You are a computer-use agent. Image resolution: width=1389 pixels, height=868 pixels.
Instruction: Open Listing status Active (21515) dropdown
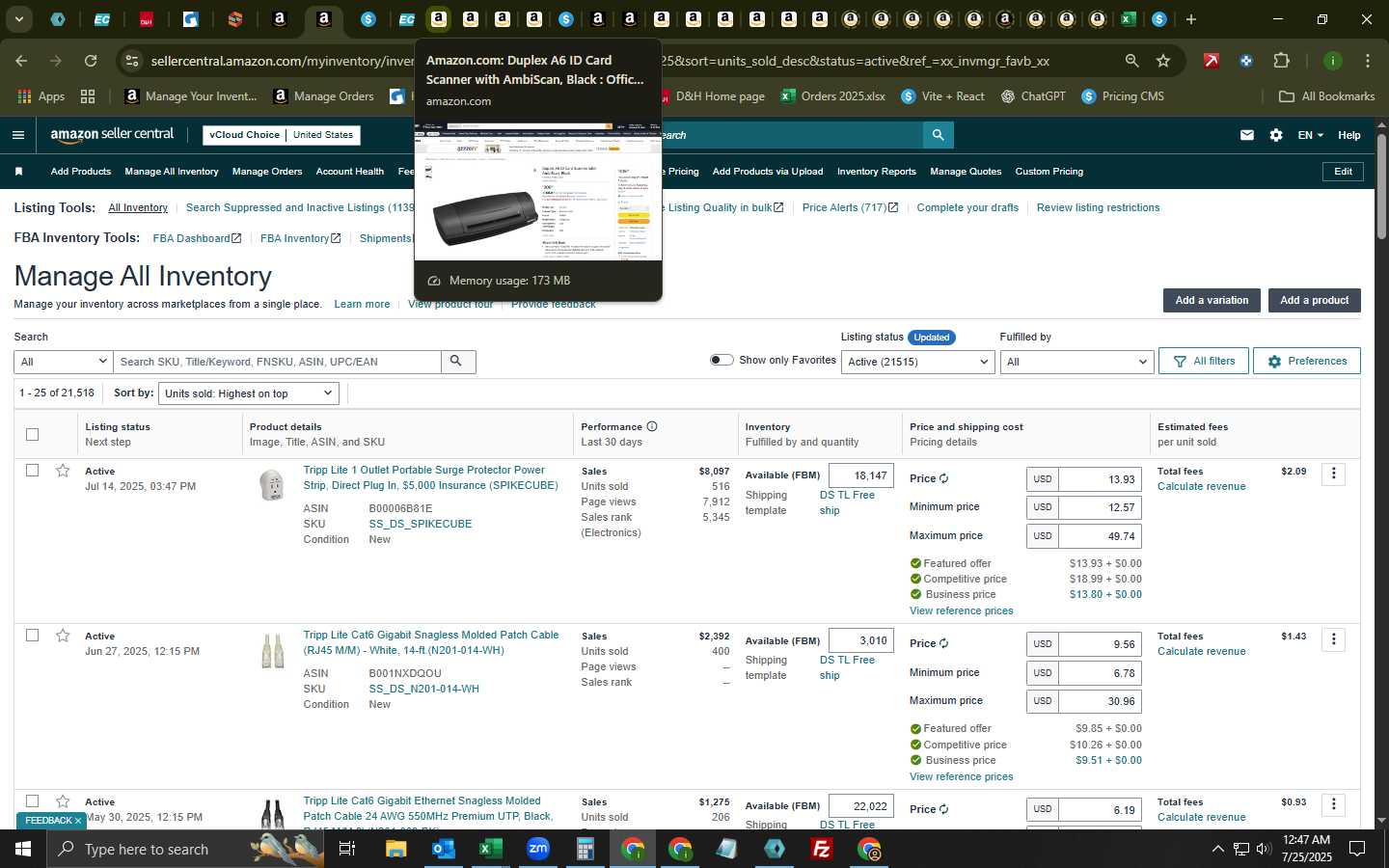tap(917, 362)
